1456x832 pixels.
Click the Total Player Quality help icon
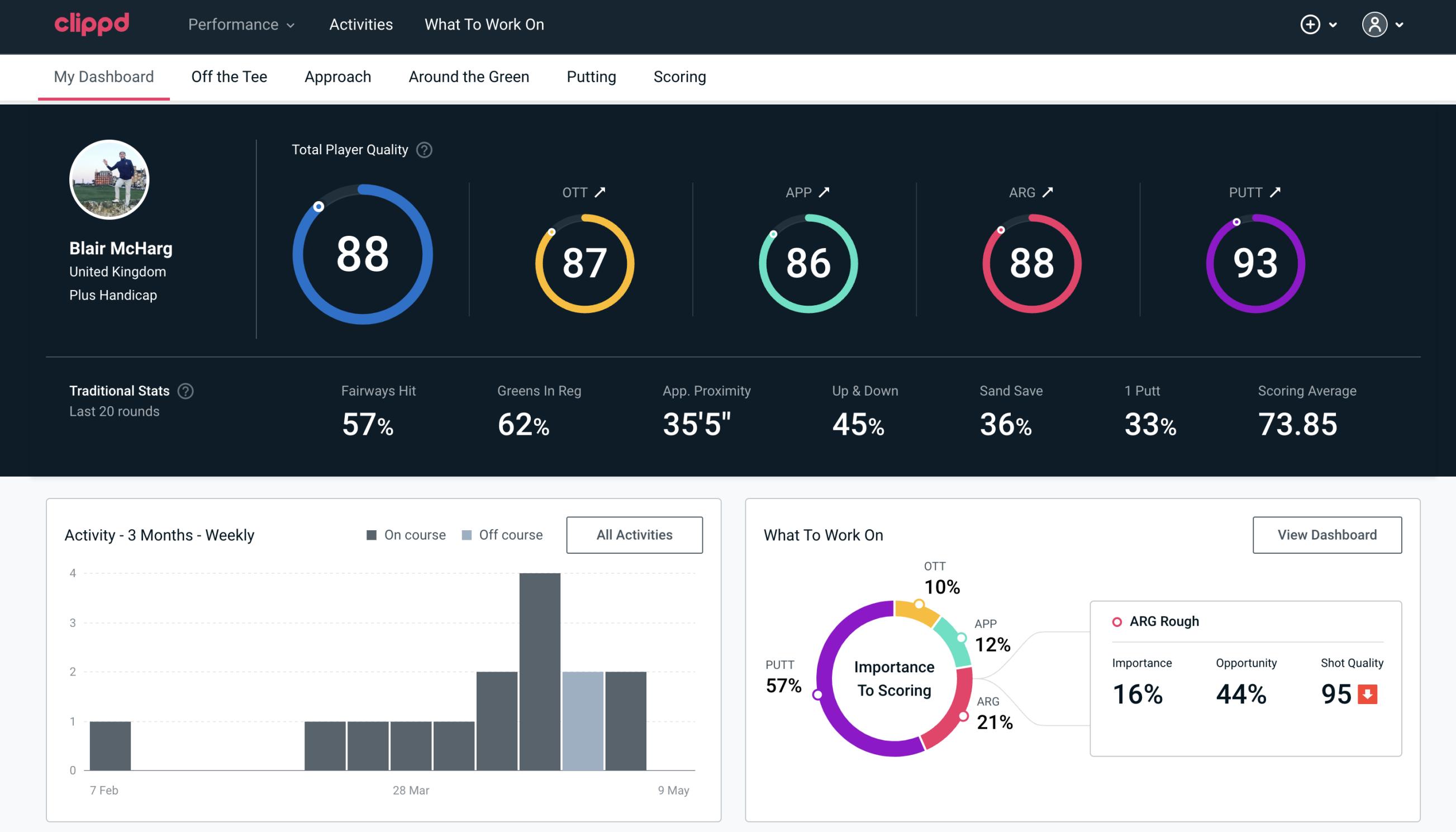(x=422, y=149)
